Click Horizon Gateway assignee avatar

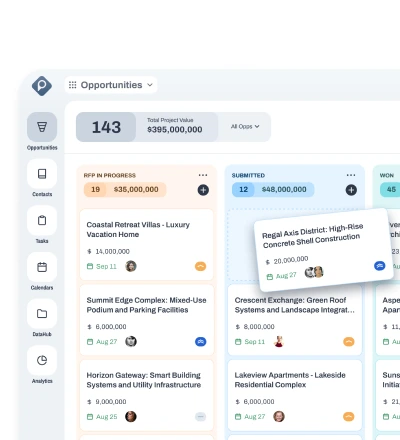point(131,416)
